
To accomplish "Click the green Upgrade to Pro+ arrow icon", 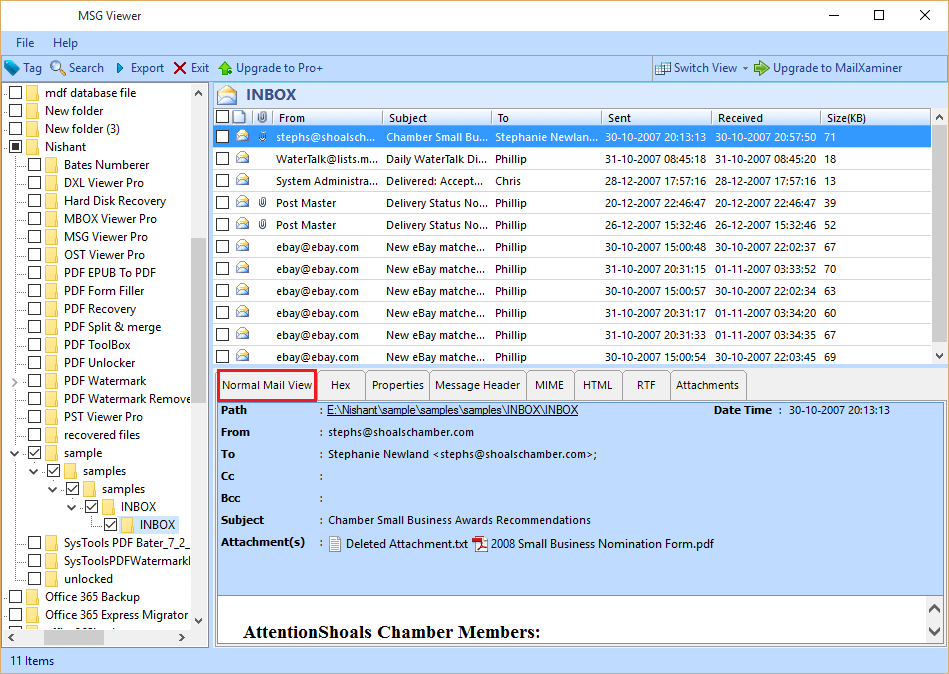I will (x=225, y=68).
